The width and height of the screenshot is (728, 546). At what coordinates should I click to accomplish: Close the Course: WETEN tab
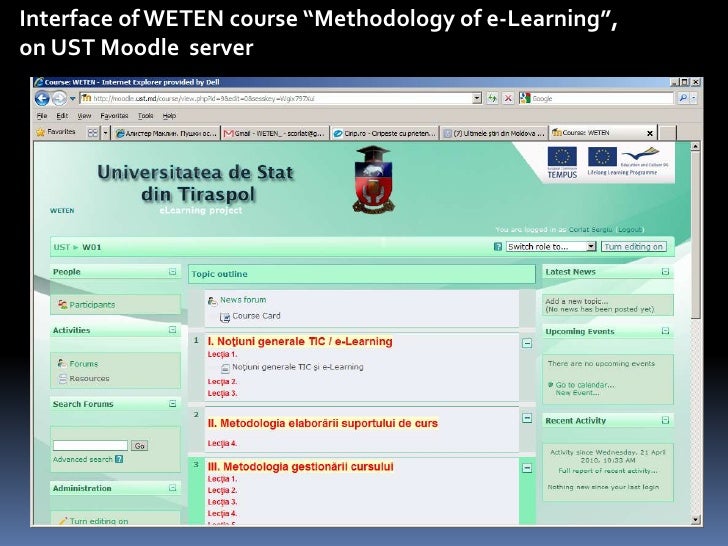(x=650, y=134)
